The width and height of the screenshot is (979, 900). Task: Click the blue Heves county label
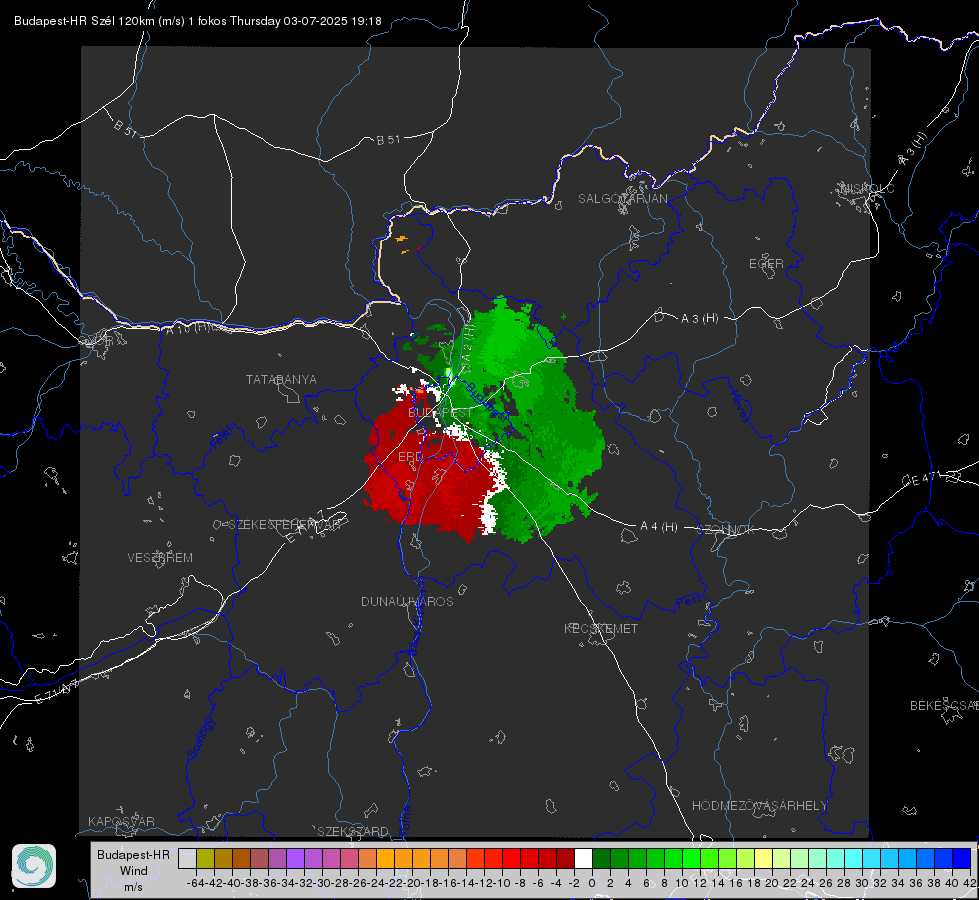(x=739, y=407)
